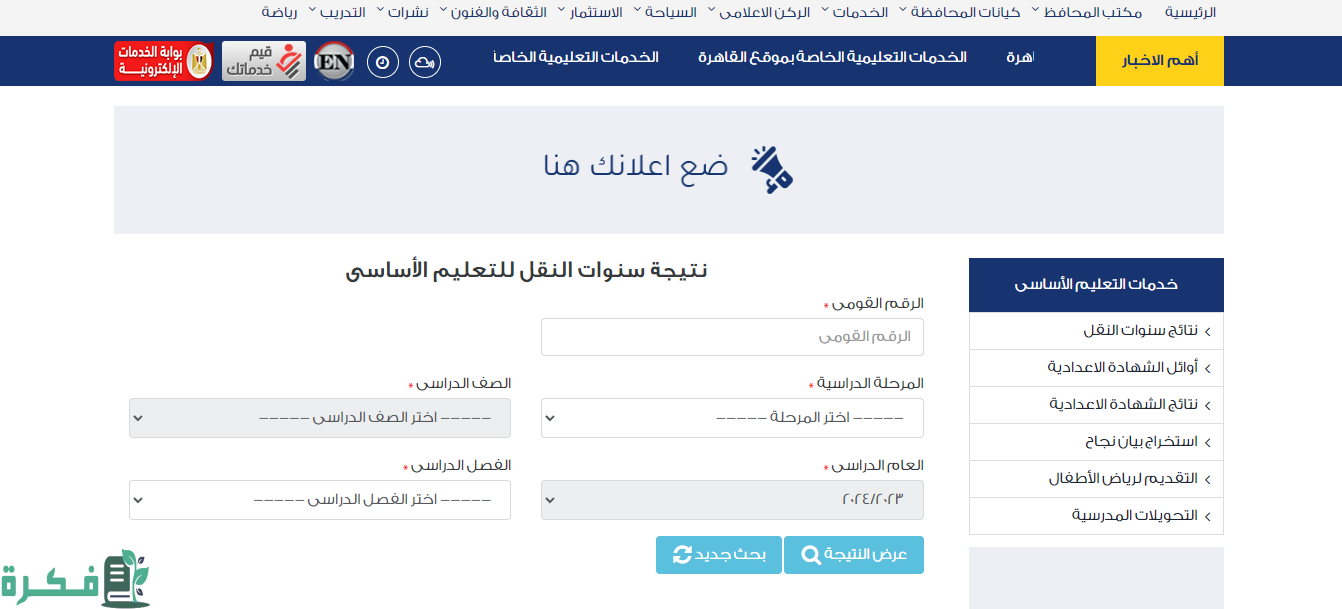The width and height of the screenshot is (1342, 609).
Task: Open the 'العام الدراسى' year dropdown
Action: click(x=732, y=500)
